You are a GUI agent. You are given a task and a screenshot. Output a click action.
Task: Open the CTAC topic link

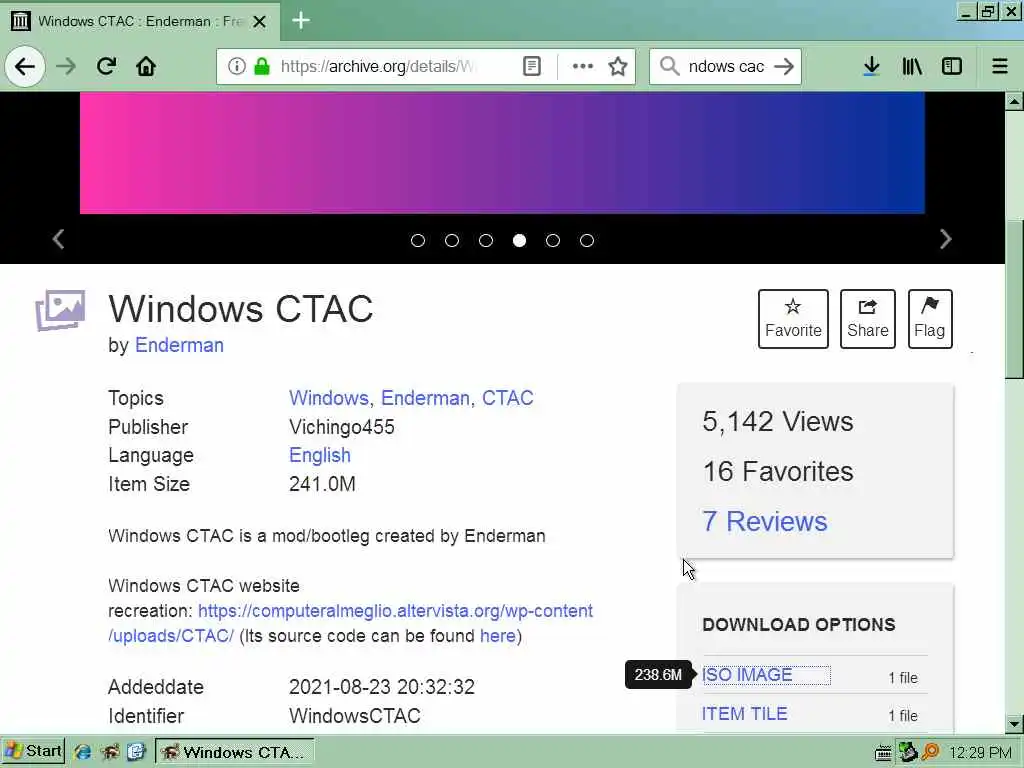tap(507, 398)
